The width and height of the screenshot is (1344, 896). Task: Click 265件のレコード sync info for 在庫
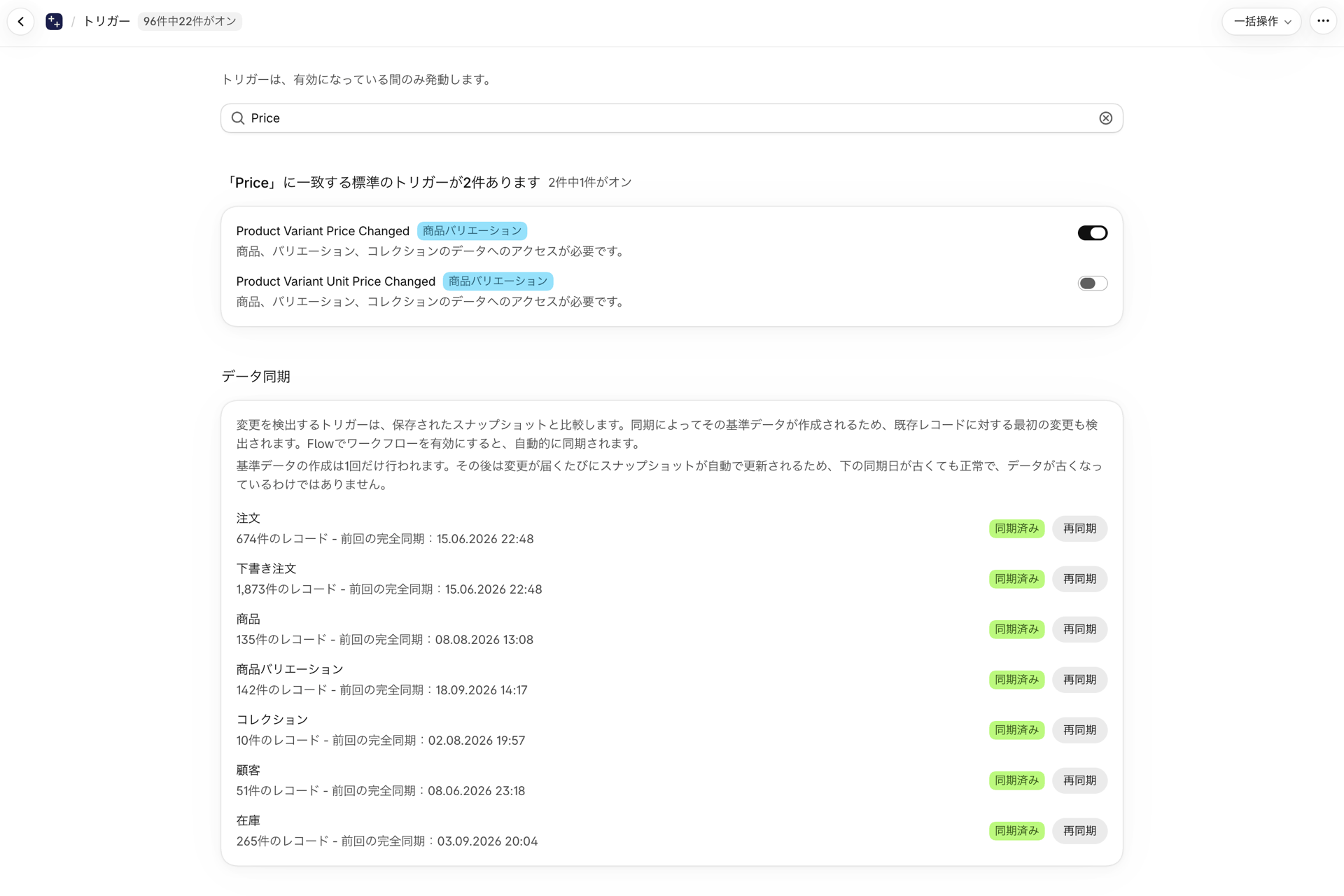[x=386, y=841]
